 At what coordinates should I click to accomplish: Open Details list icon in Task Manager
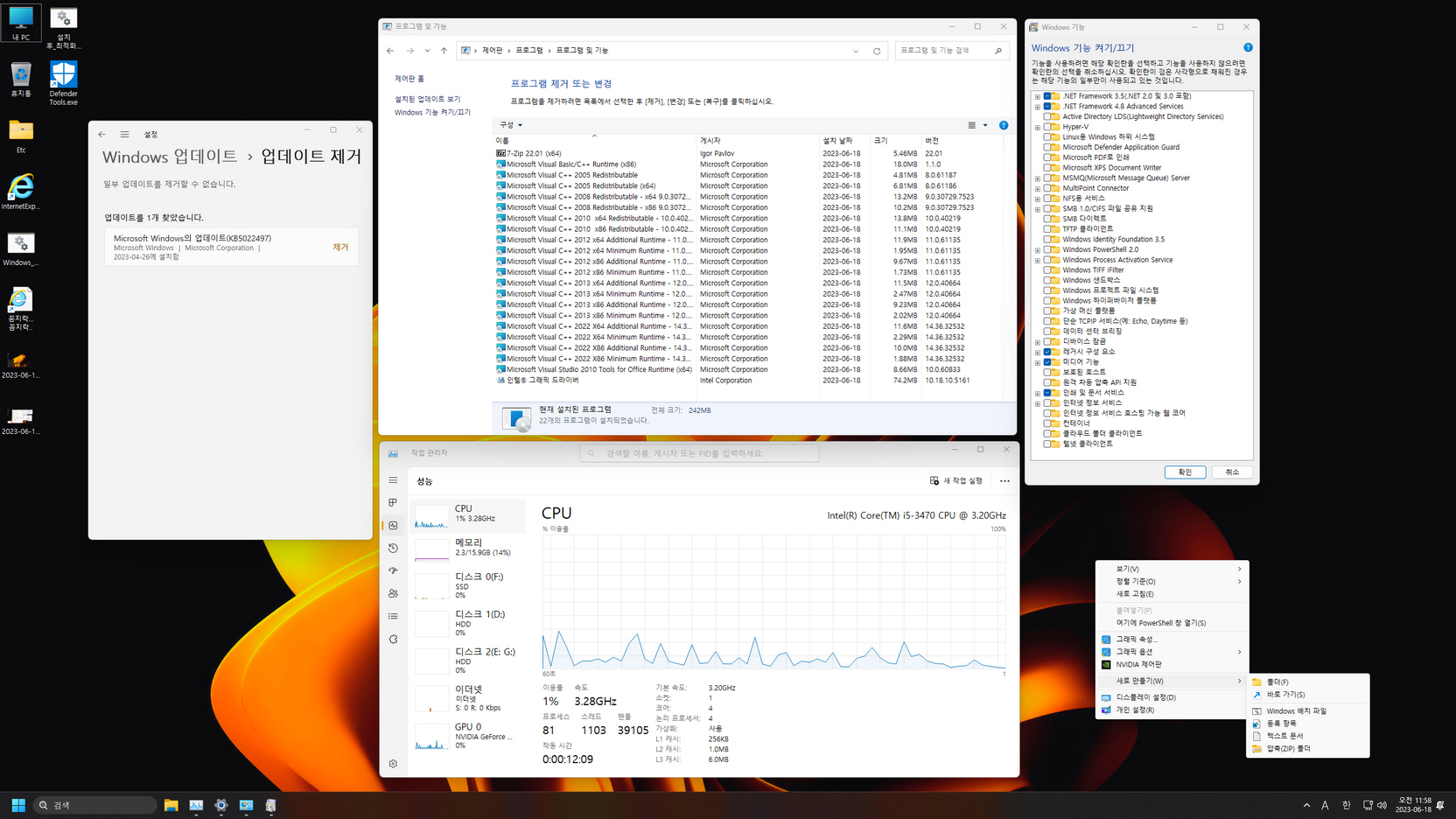393,616
